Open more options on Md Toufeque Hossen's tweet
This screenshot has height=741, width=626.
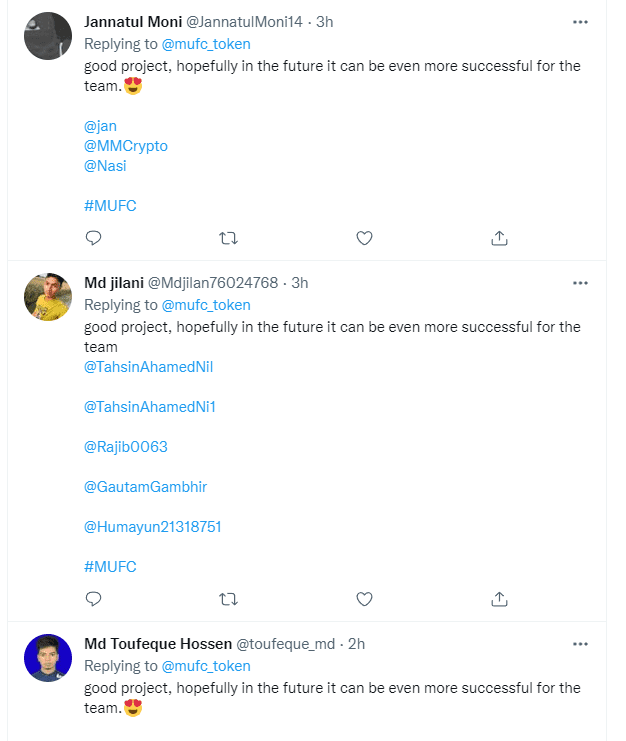(x=580, y=644)
